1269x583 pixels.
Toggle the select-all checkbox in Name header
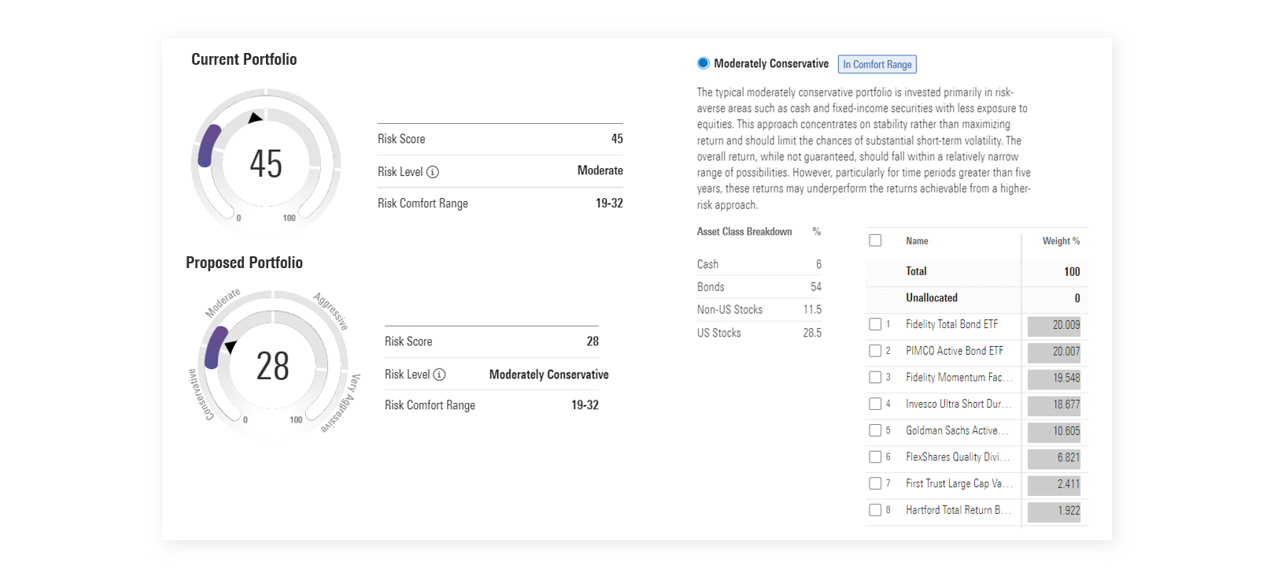point(875,241)
